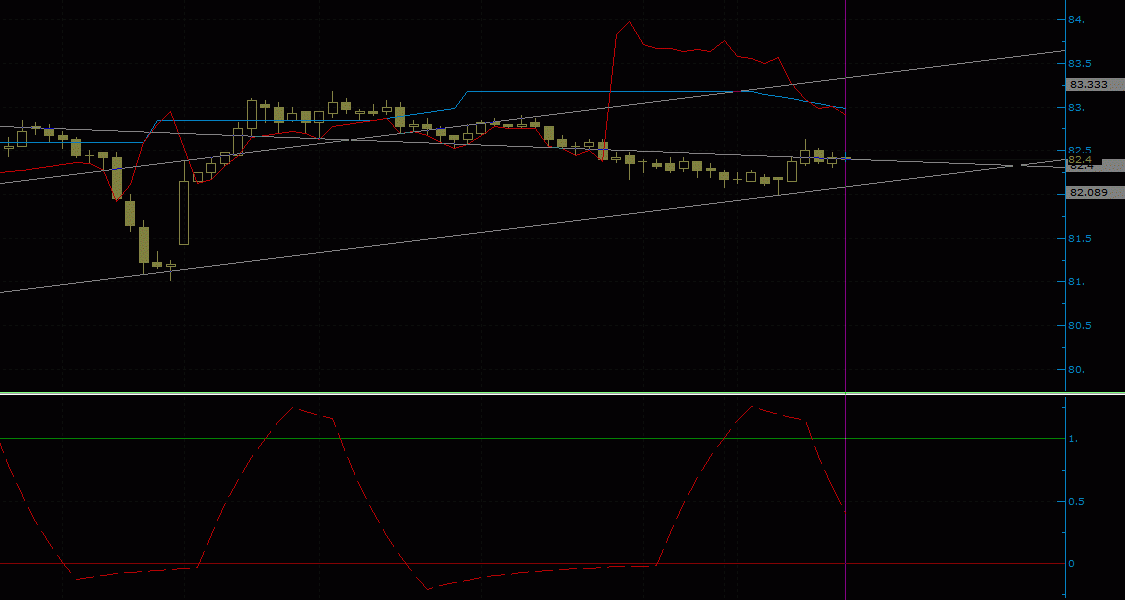Click the 82.089 price label
Viewport: 1125px width, 600px height.
coord(1095,192)
